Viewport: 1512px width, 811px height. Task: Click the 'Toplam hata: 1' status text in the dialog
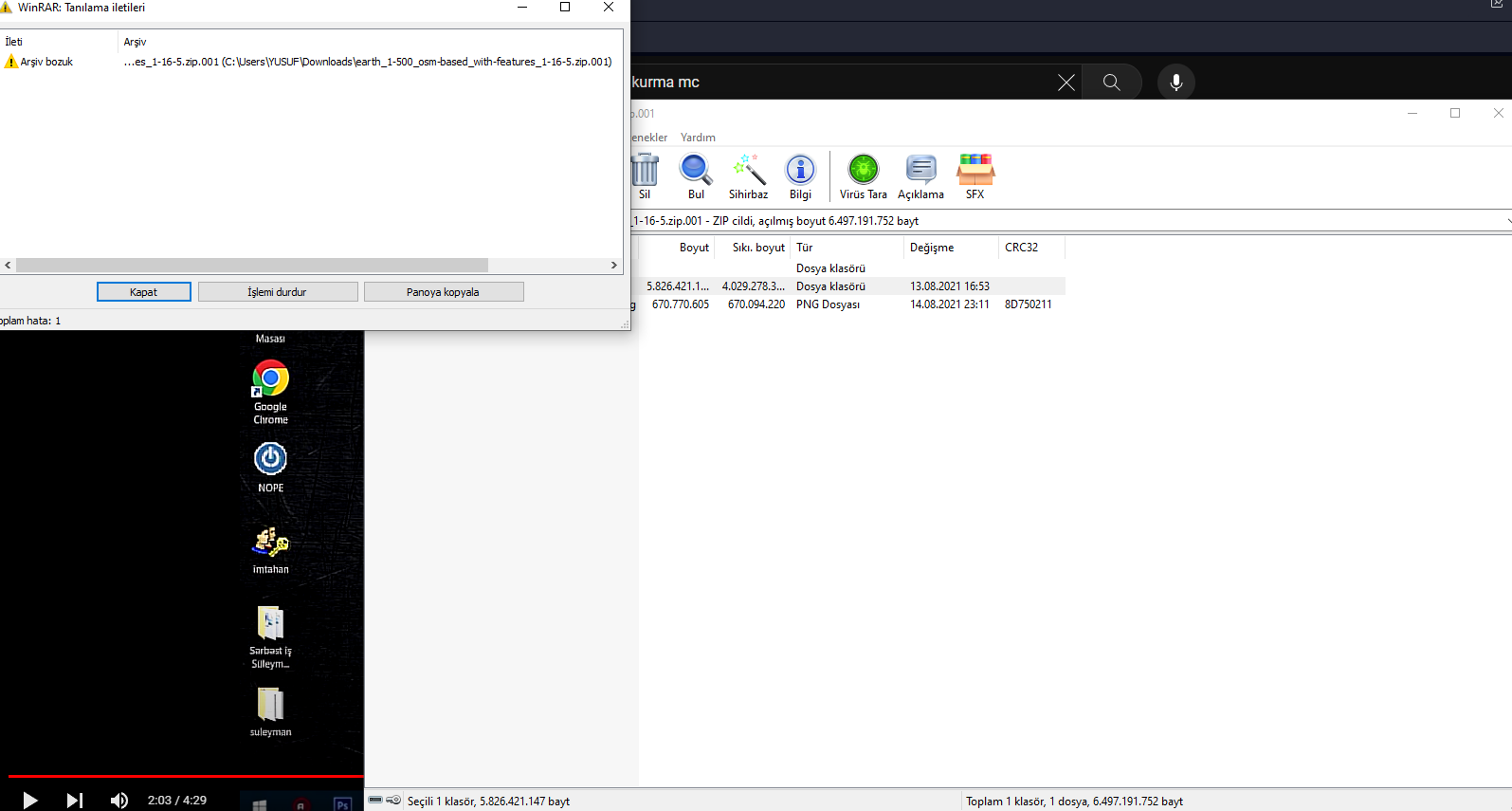coord(29,321)
